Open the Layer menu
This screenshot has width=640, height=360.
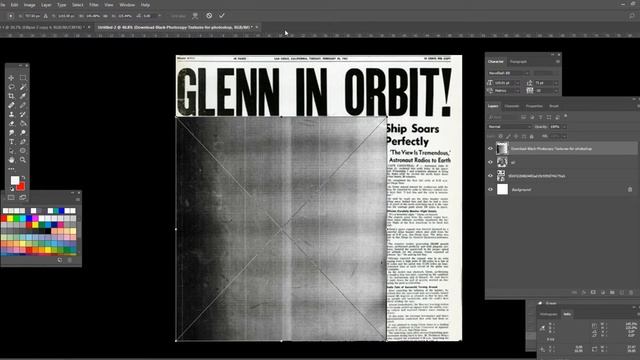pos(46,5)
